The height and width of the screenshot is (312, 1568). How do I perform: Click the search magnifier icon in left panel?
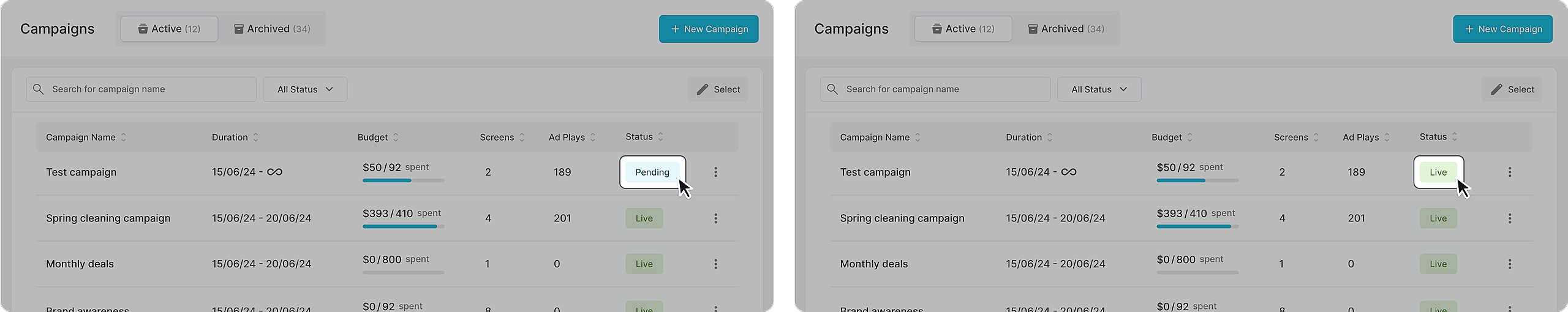(x=39, y=89)
